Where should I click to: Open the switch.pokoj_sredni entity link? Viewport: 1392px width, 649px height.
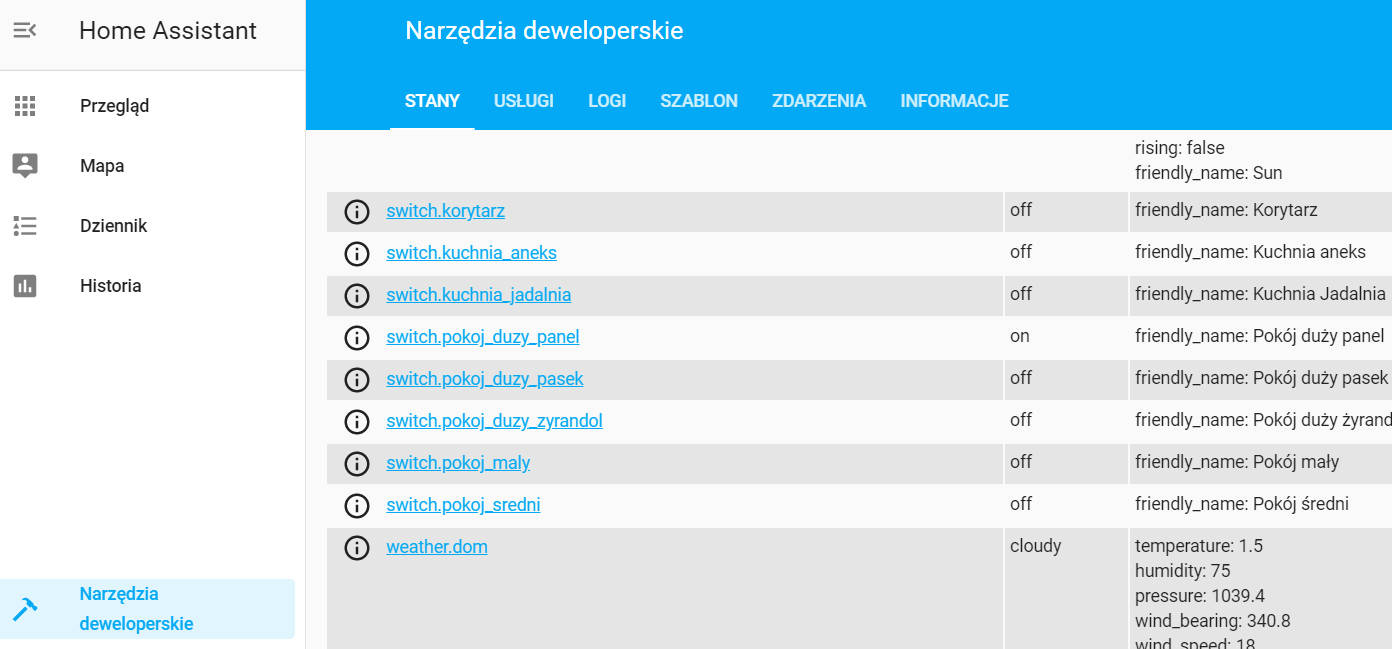(x=463, y=505)
